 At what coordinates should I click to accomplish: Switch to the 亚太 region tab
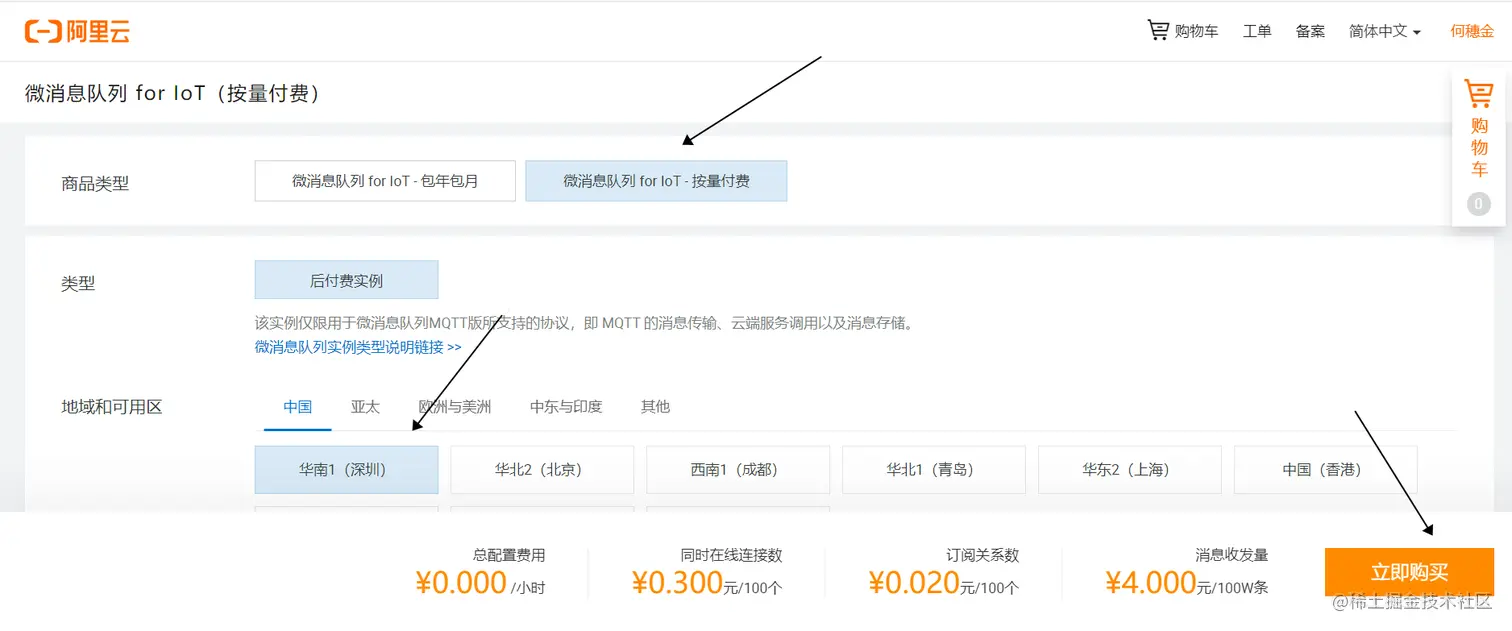[x=365, y=407]
